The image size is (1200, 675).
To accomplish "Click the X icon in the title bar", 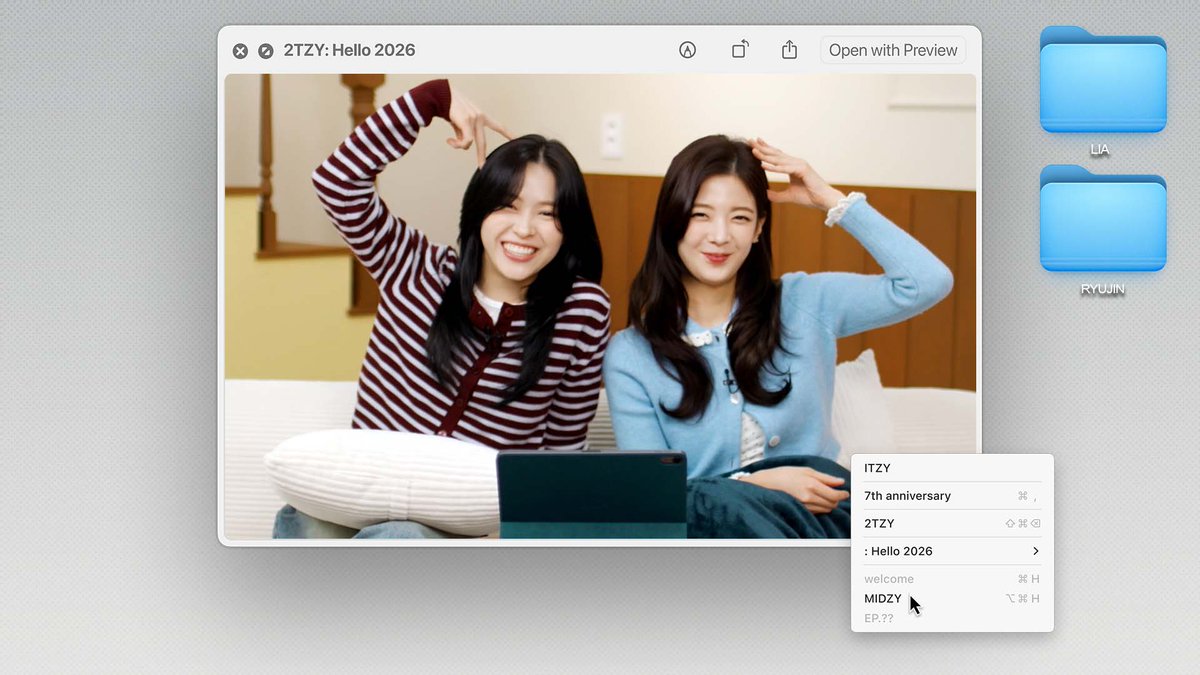I will tap(239, 49).
